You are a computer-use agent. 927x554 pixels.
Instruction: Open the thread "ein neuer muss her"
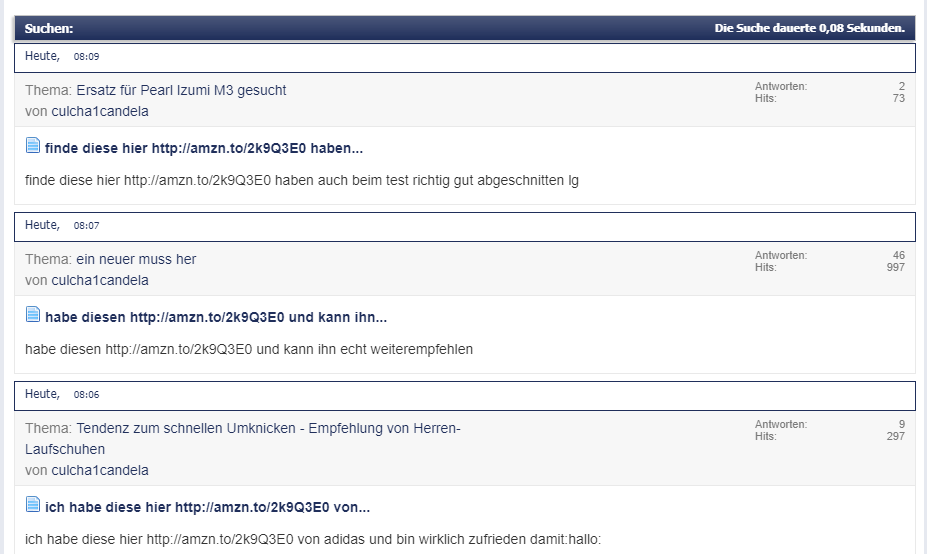tap(136, 259)
